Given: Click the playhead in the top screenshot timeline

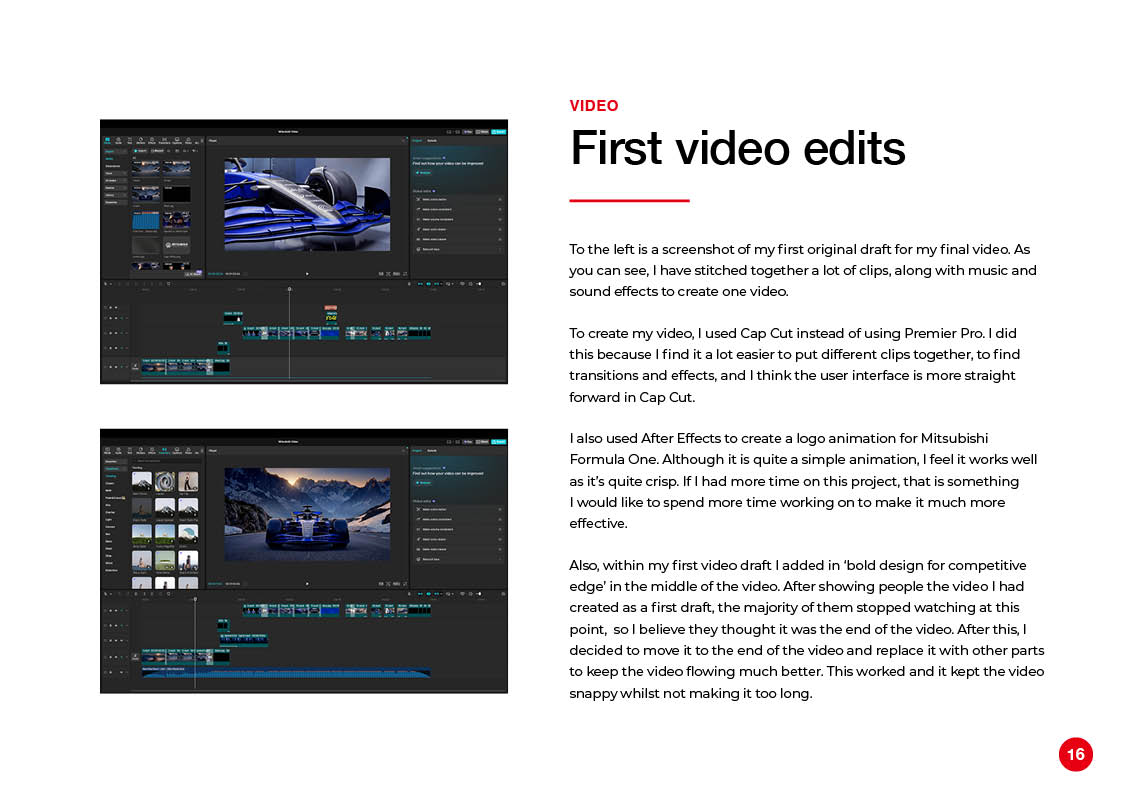Looking at the screenshot, I should click(289, 289).
